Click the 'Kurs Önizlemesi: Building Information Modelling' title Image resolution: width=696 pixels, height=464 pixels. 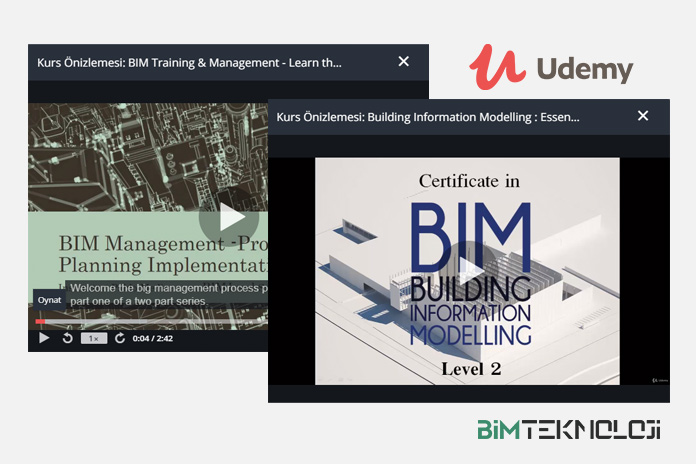(428, 117)
